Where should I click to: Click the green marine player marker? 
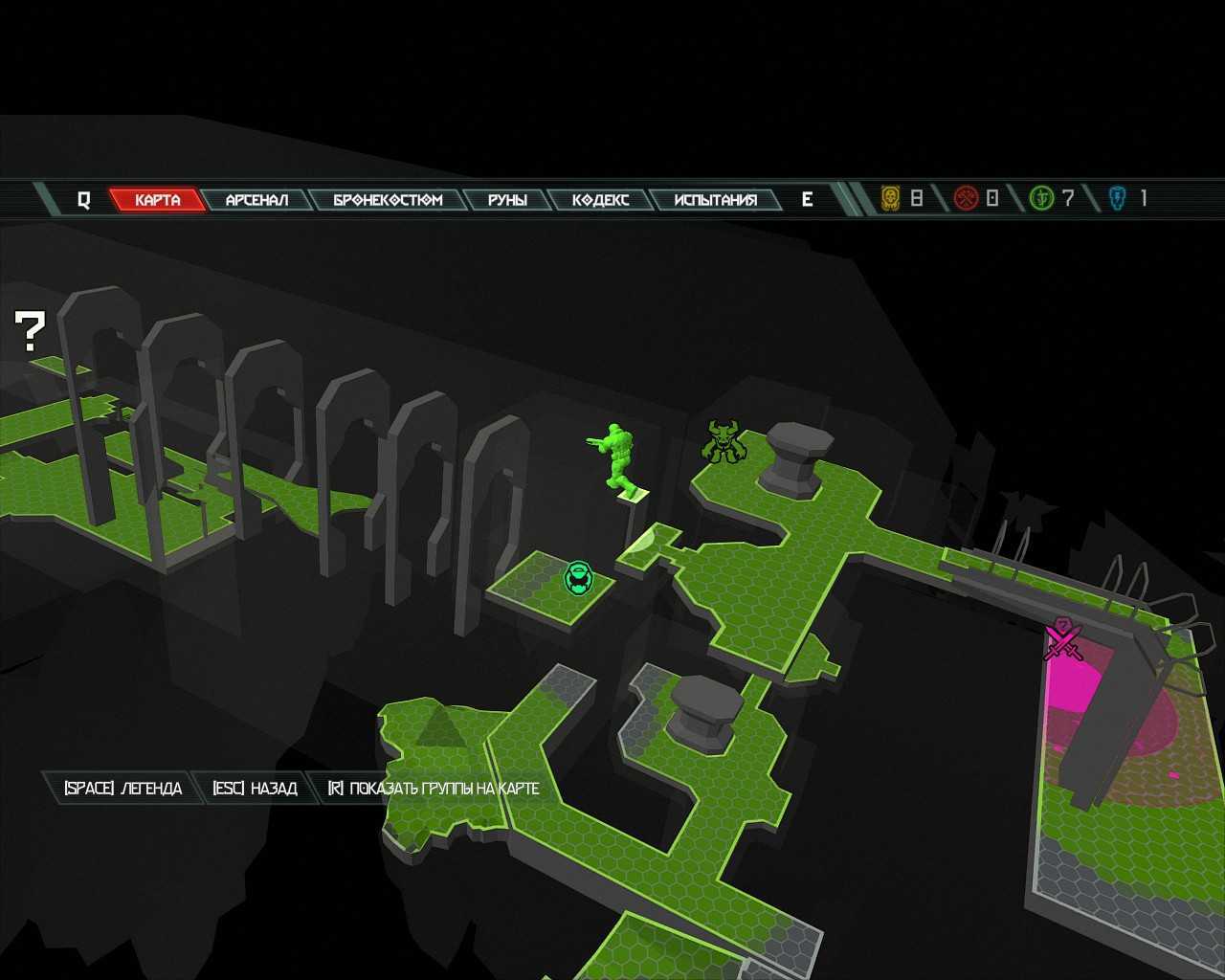(x=617, y=457)
